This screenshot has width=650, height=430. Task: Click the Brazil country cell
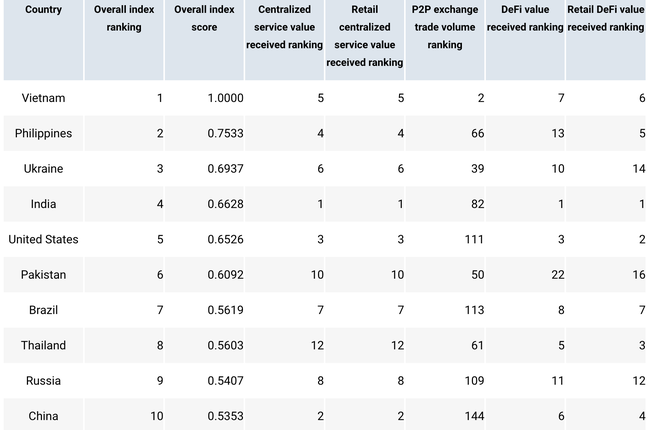pos(43,310)
